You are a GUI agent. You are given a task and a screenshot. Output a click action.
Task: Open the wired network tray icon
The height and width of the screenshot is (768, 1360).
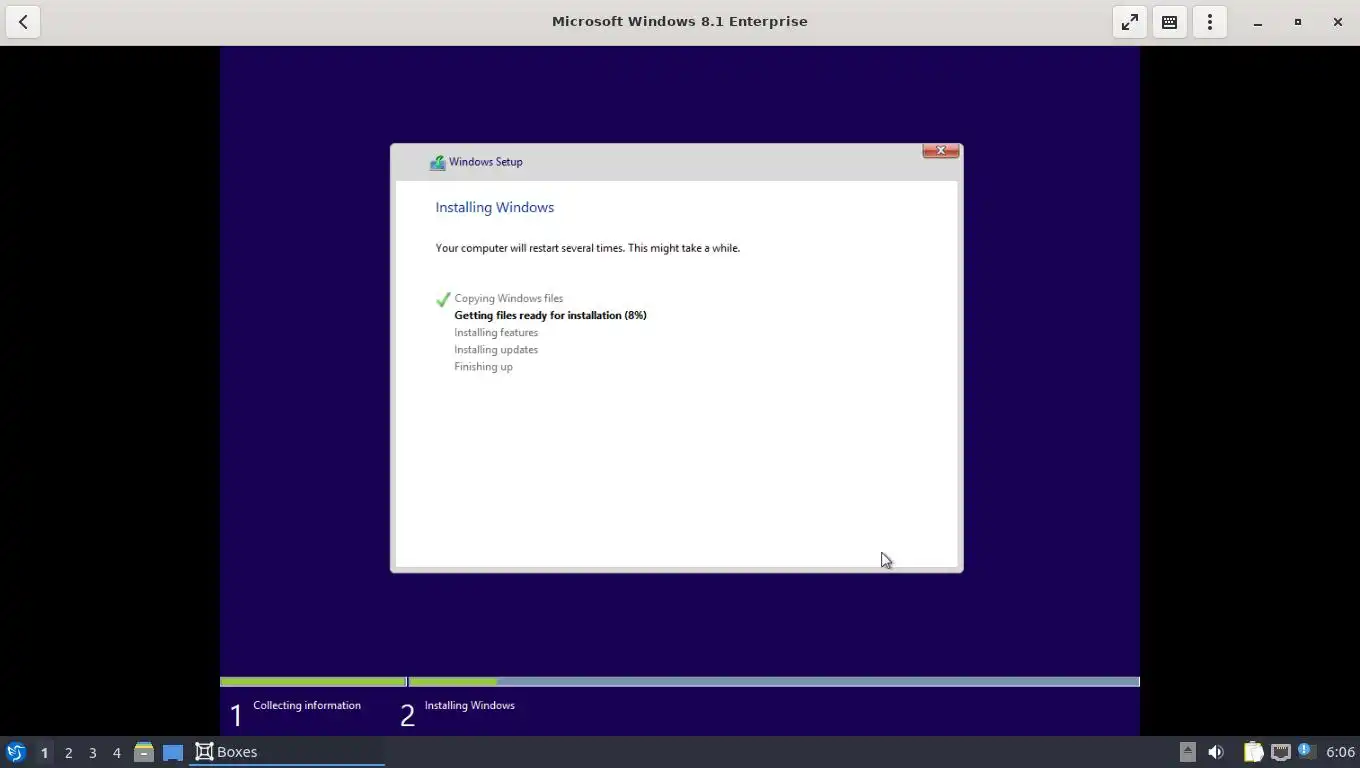coord(1280,752)
